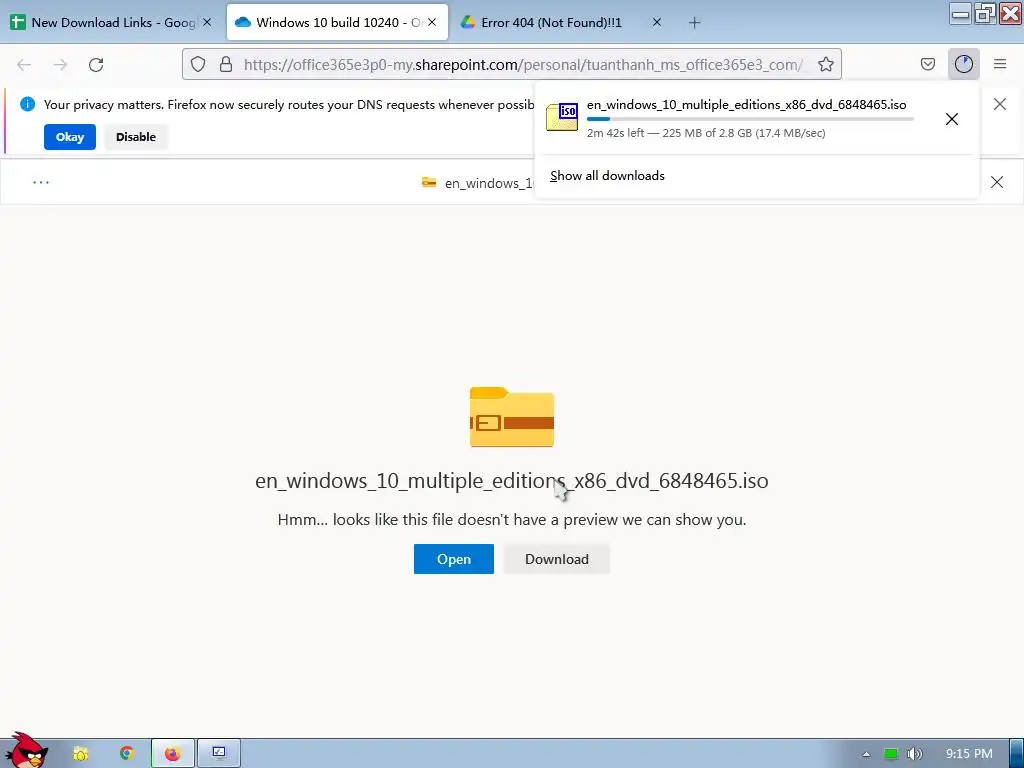
Task: Open the yellow file manager taskbar icon
Action: point(81,754)
